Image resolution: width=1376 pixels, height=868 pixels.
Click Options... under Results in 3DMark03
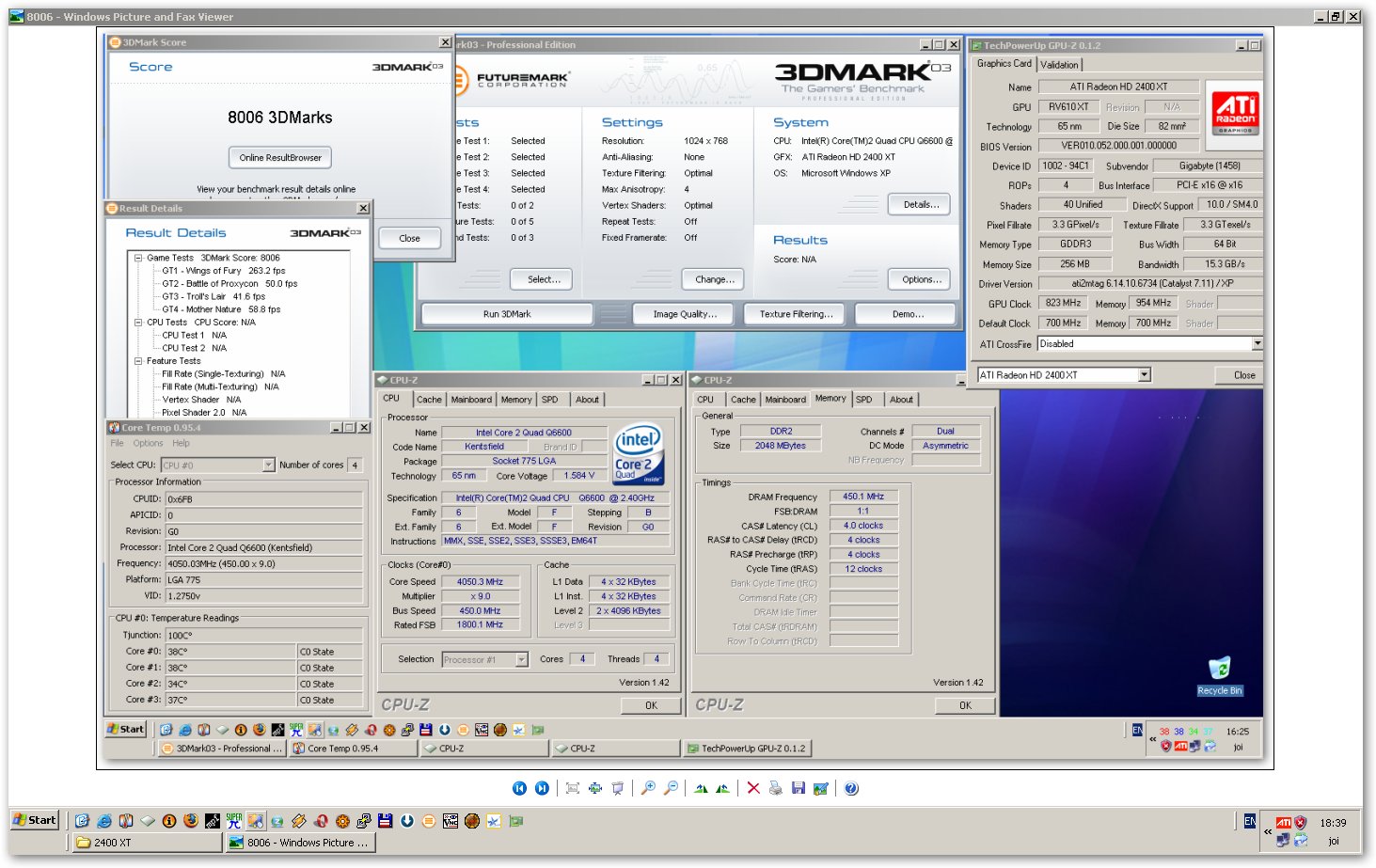(x=921, y=279)
